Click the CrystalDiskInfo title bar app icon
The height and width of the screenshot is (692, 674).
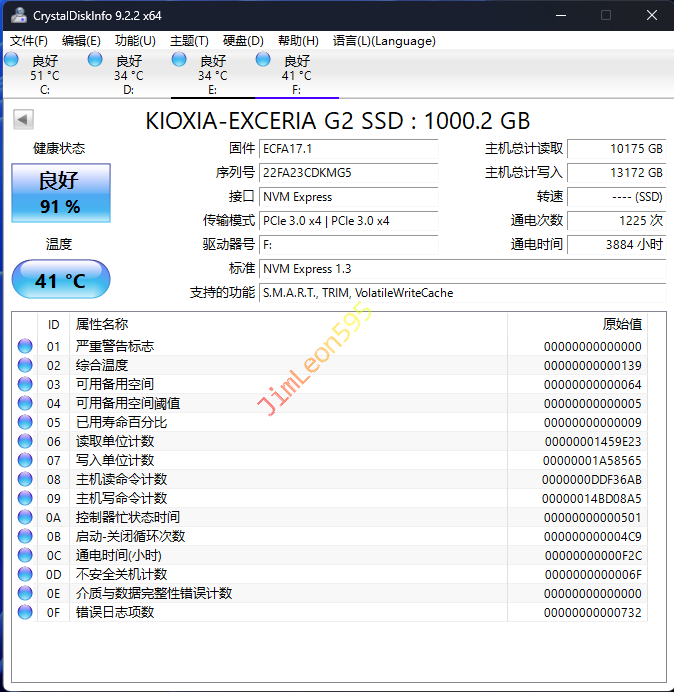tap(18, 16)
